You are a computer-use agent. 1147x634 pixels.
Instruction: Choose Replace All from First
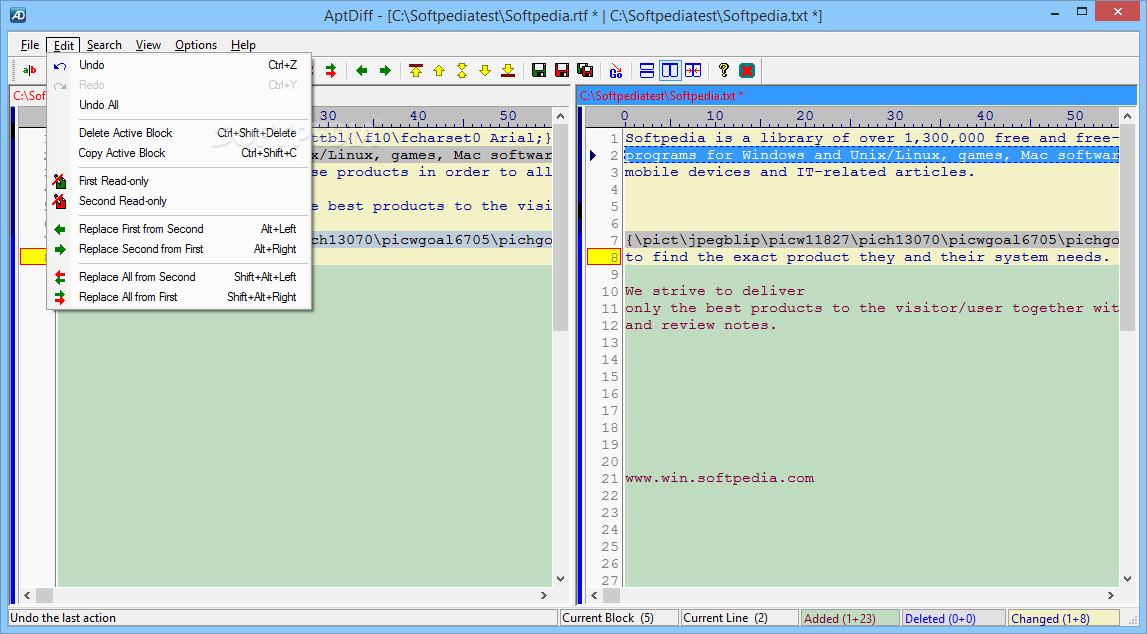click(x=179, y=297)
